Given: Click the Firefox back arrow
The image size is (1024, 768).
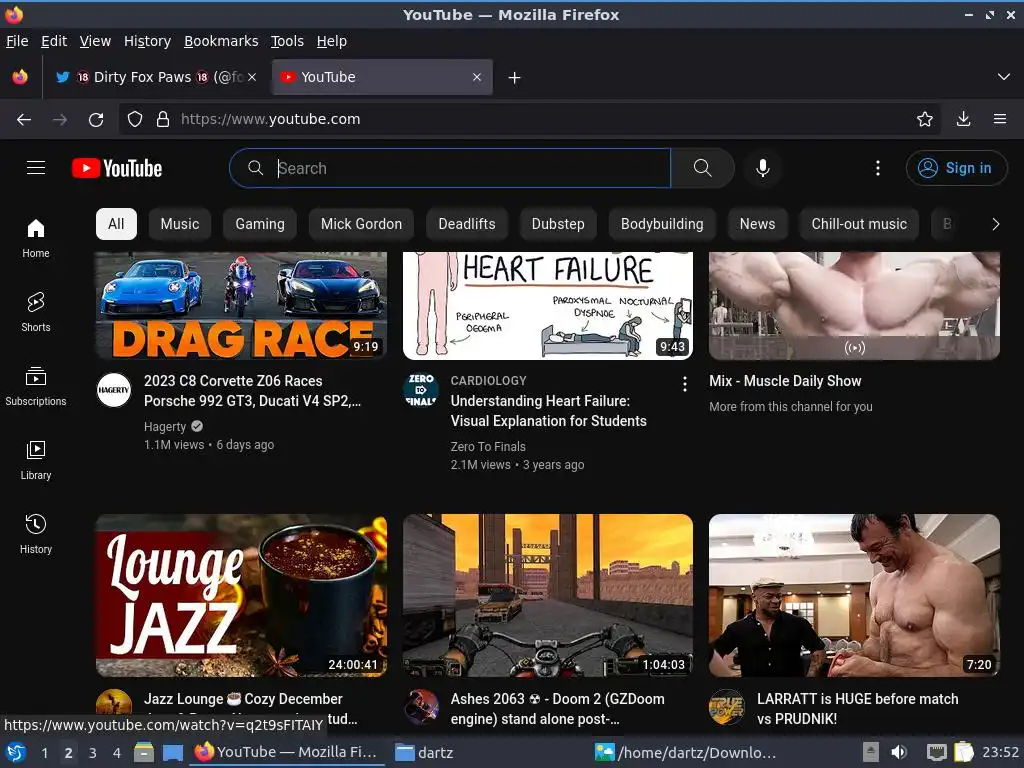Looking at the screenshot, I should [24, 120].
